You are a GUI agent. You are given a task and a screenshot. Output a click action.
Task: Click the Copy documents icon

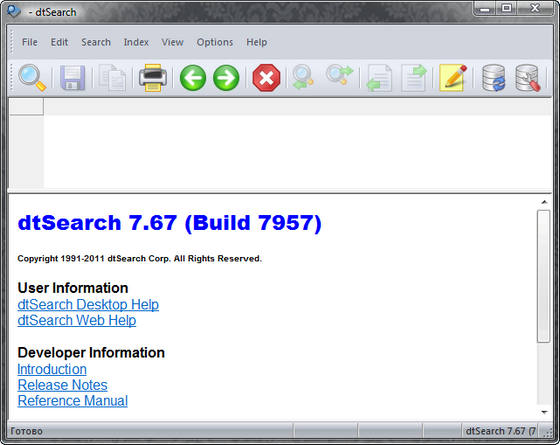coord(112,78)
